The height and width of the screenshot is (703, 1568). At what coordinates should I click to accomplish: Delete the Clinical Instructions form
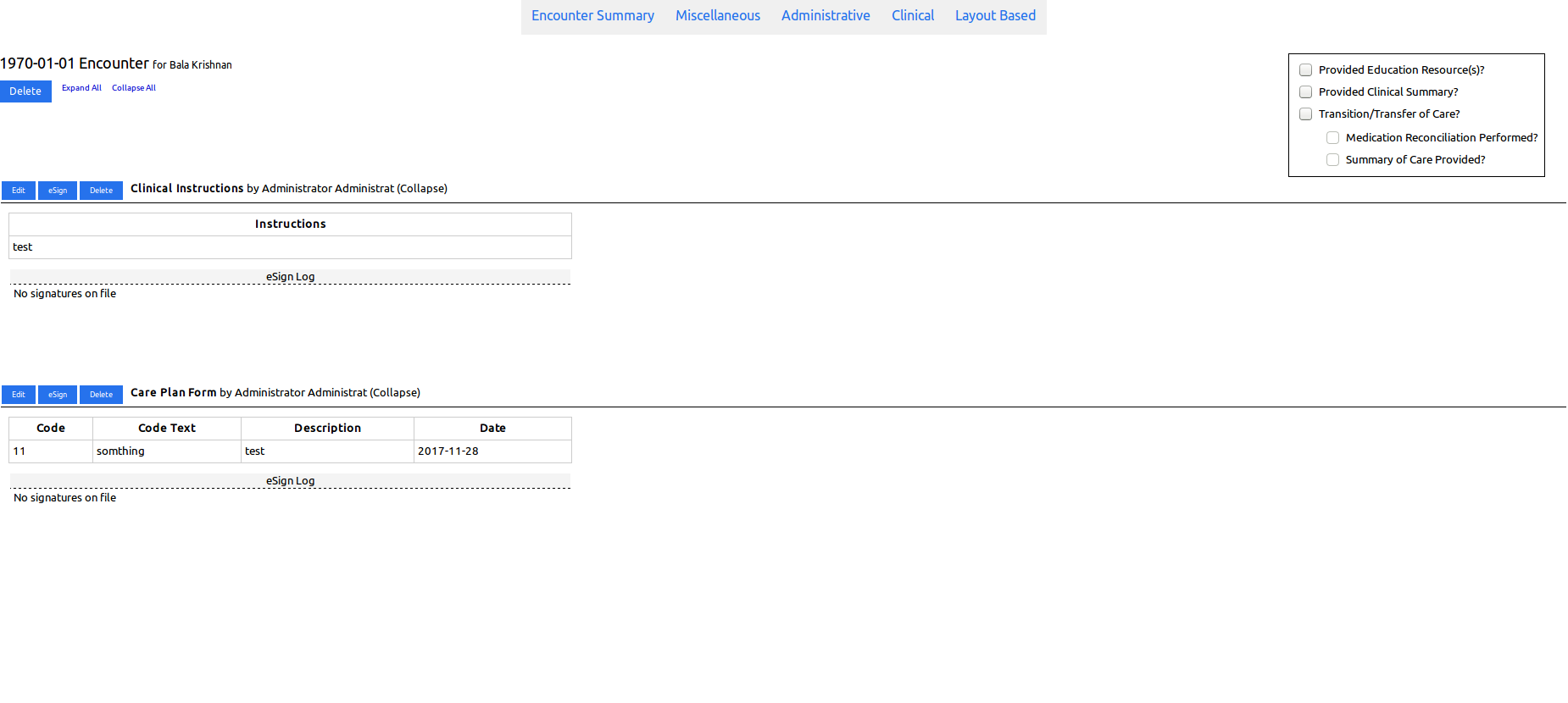click(101, 191)
